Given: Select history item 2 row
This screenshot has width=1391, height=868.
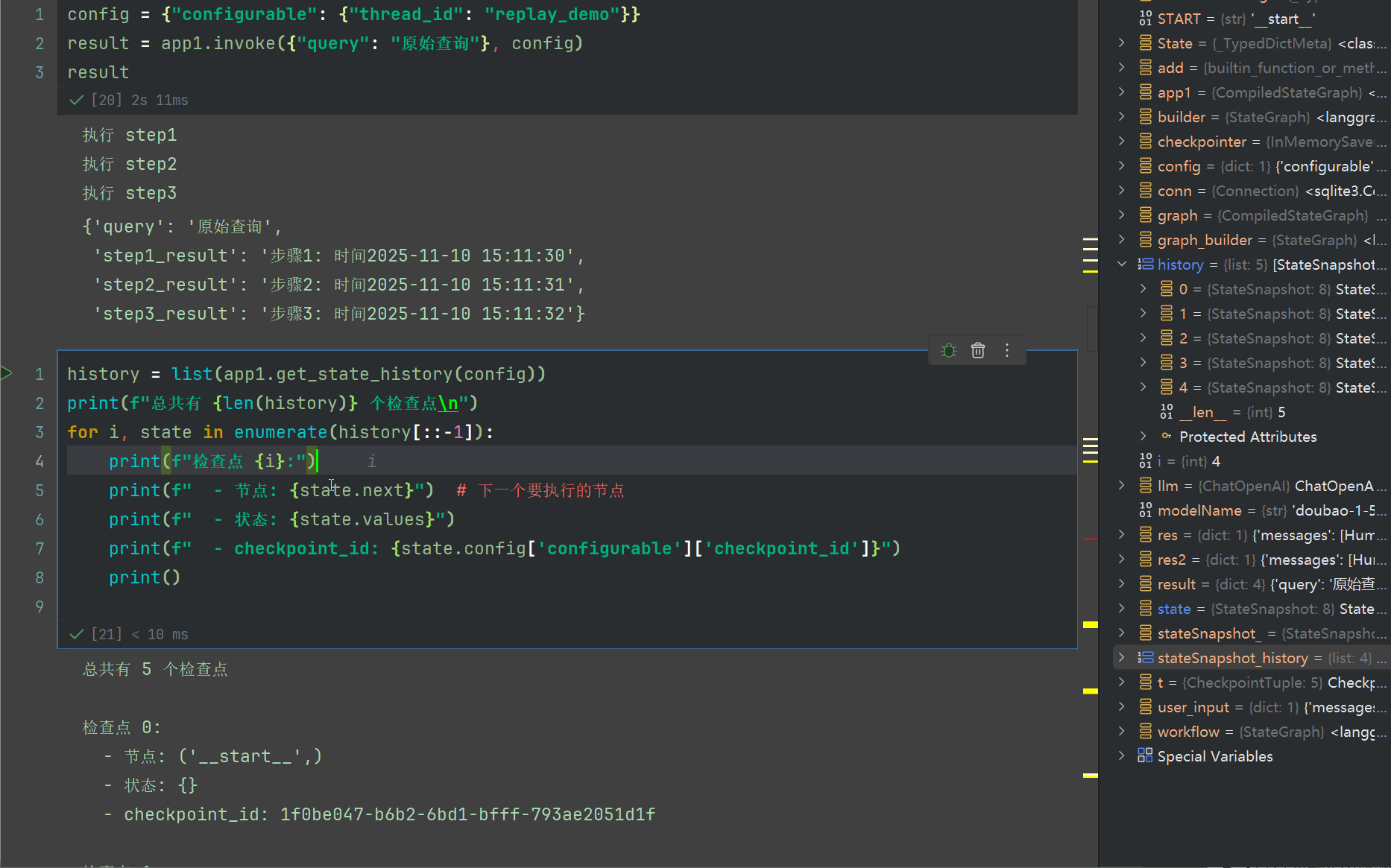Looking at the screenshot, I should 1250,338.
